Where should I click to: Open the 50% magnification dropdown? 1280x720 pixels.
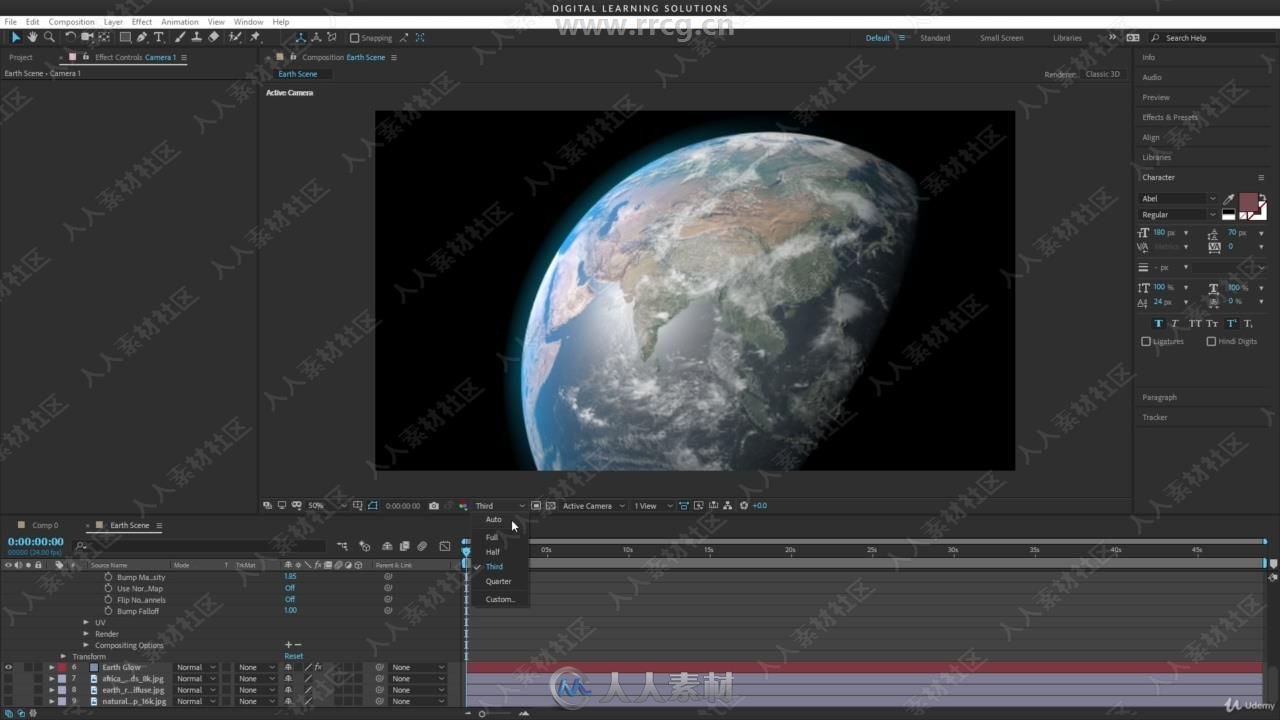[327, 506]
